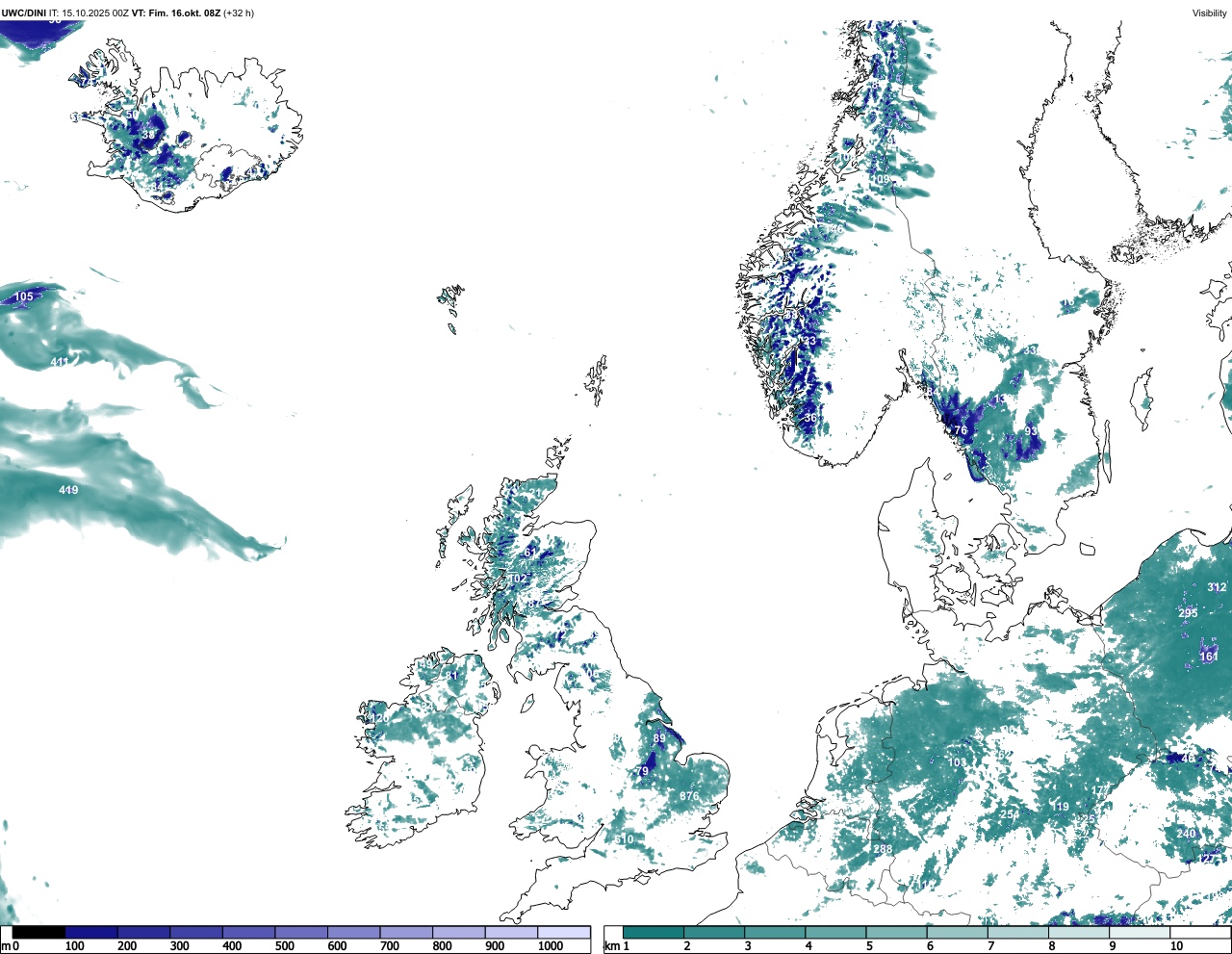This screenshot has width=1232, height=954.
Task: Click the 312 value over the Baltic coast
Action: 1218,587
